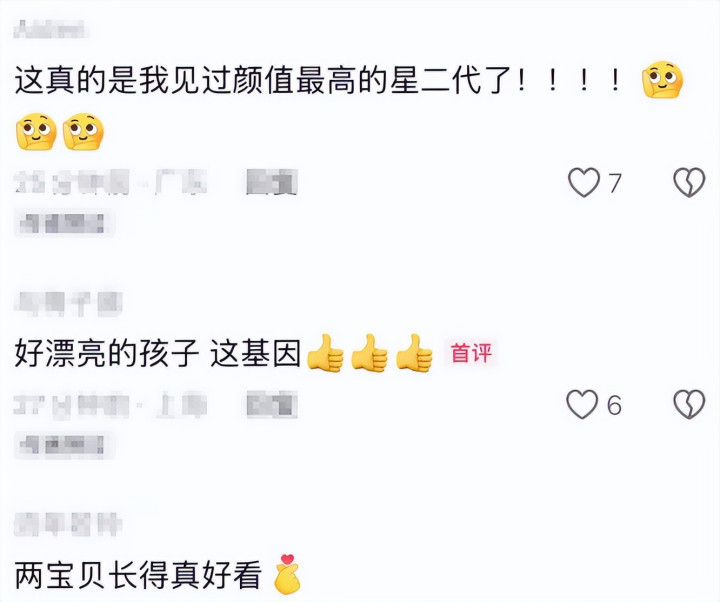Tap the blurred pill button below the 好漂亮的孩子 comment
This screenshot has width=720, height=602.
pos(64,445)
